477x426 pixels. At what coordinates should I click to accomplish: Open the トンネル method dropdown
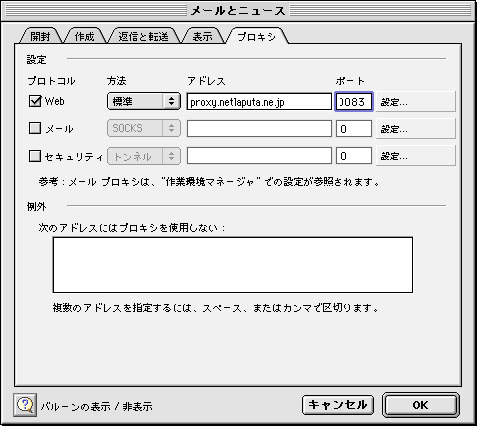tap(144, 156)
